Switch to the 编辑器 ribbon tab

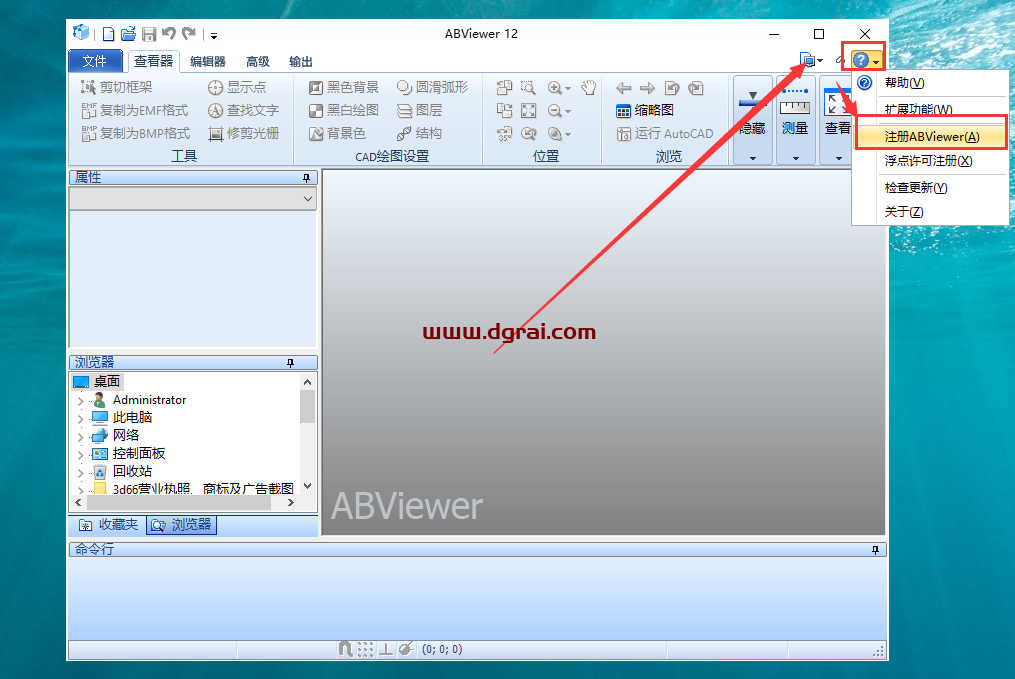[208, 61]
